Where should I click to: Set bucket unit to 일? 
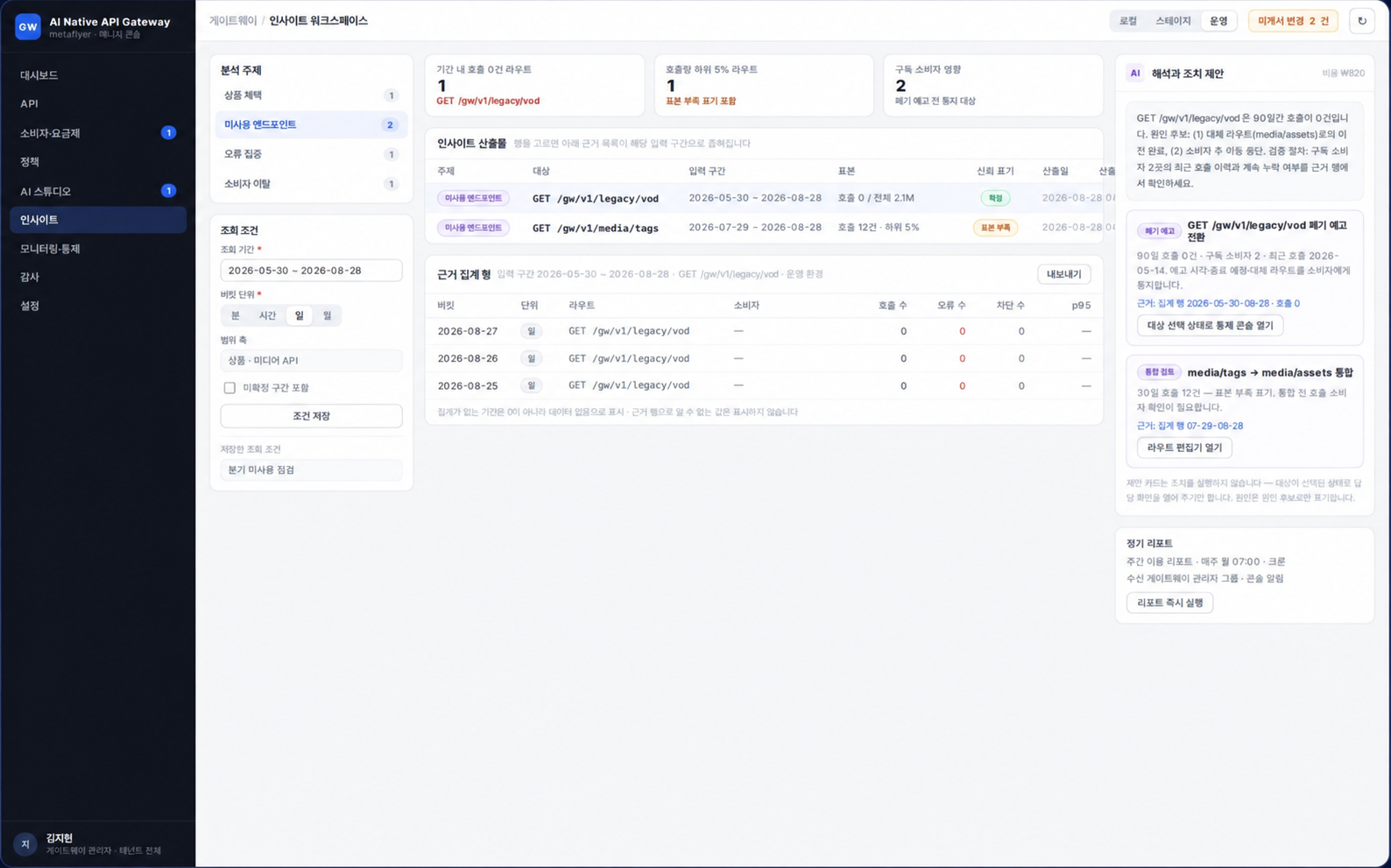pos(300,315)
